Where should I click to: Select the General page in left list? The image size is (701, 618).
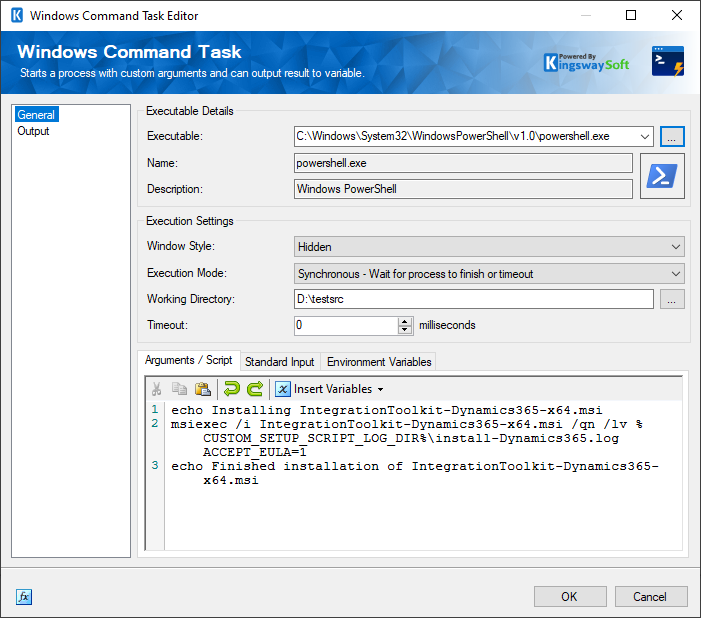[x=36, y=115]
